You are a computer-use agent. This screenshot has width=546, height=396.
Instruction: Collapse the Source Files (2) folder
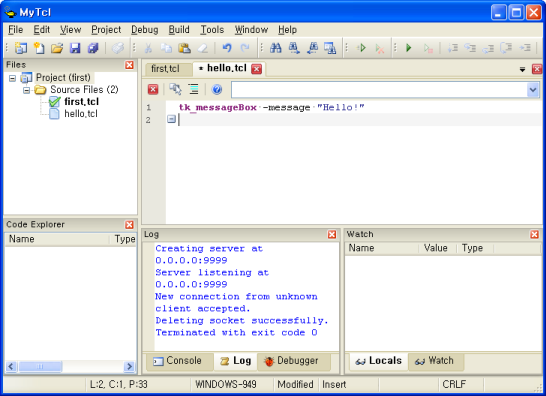point(26,90)
